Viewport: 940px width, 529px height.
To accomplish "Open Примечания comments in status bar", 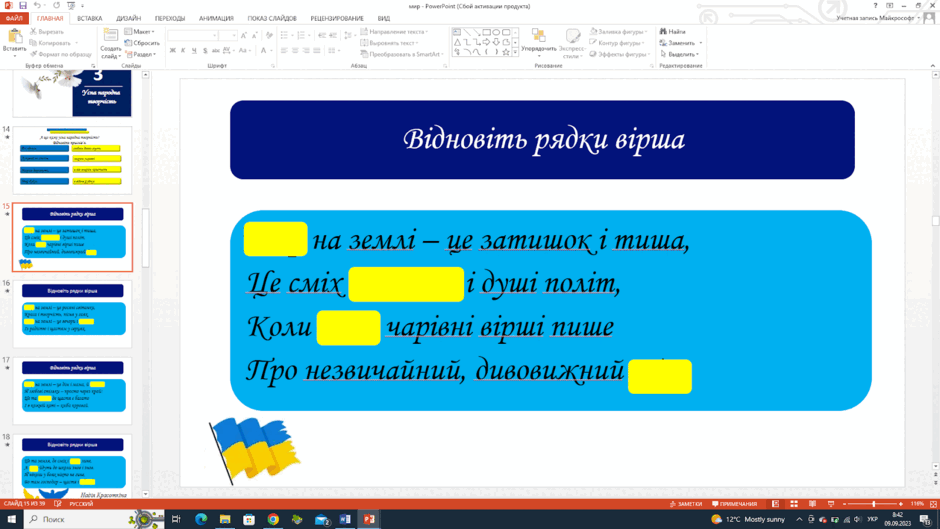I will tap(734, 504).
